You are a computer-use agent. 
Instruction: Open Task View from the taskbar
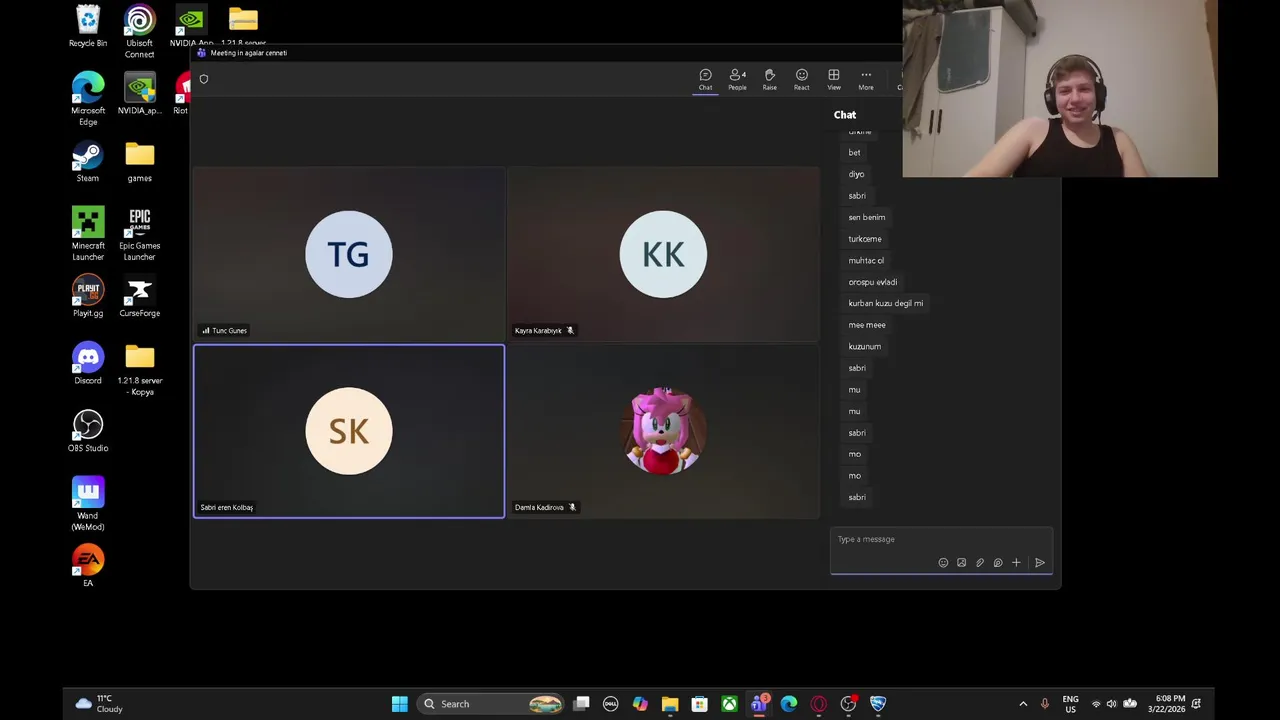coord(581,704)
